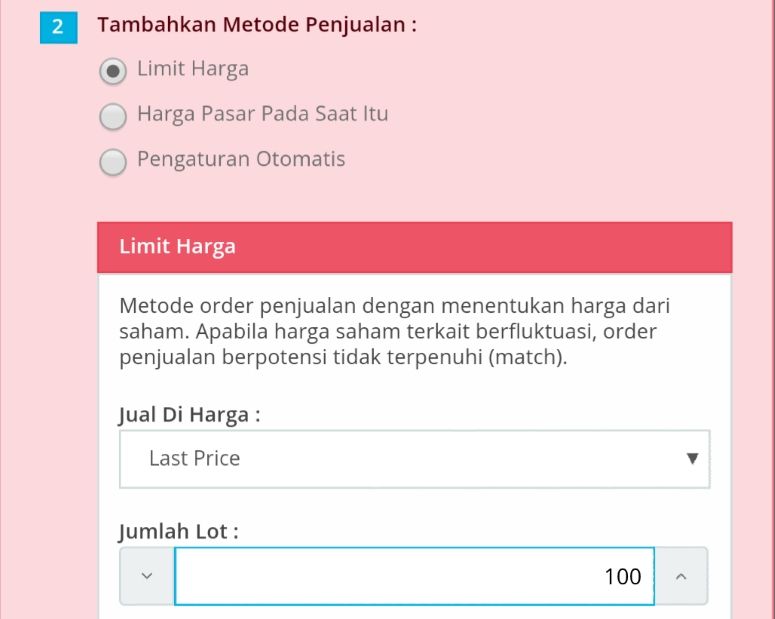
Task: Click the red Limit Harga panel header
Action: 415,247
